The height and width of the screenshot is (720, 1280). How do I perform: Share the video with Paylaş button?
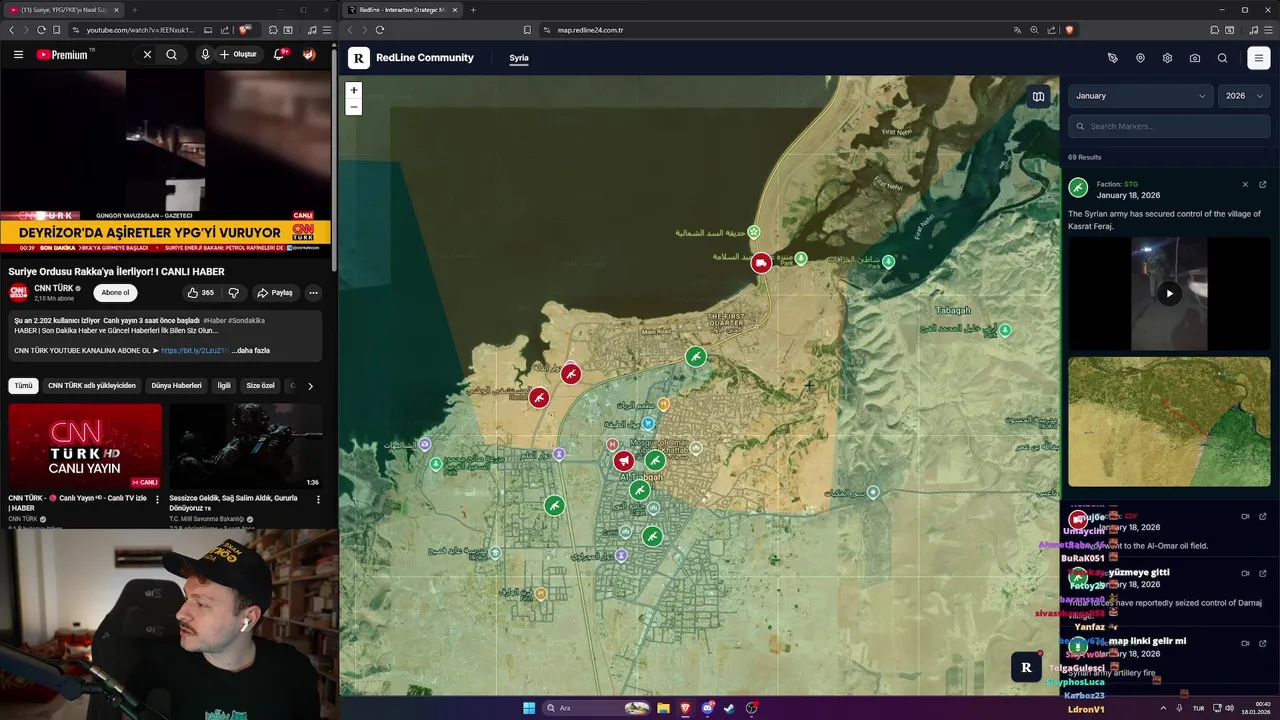click(275, 293)
